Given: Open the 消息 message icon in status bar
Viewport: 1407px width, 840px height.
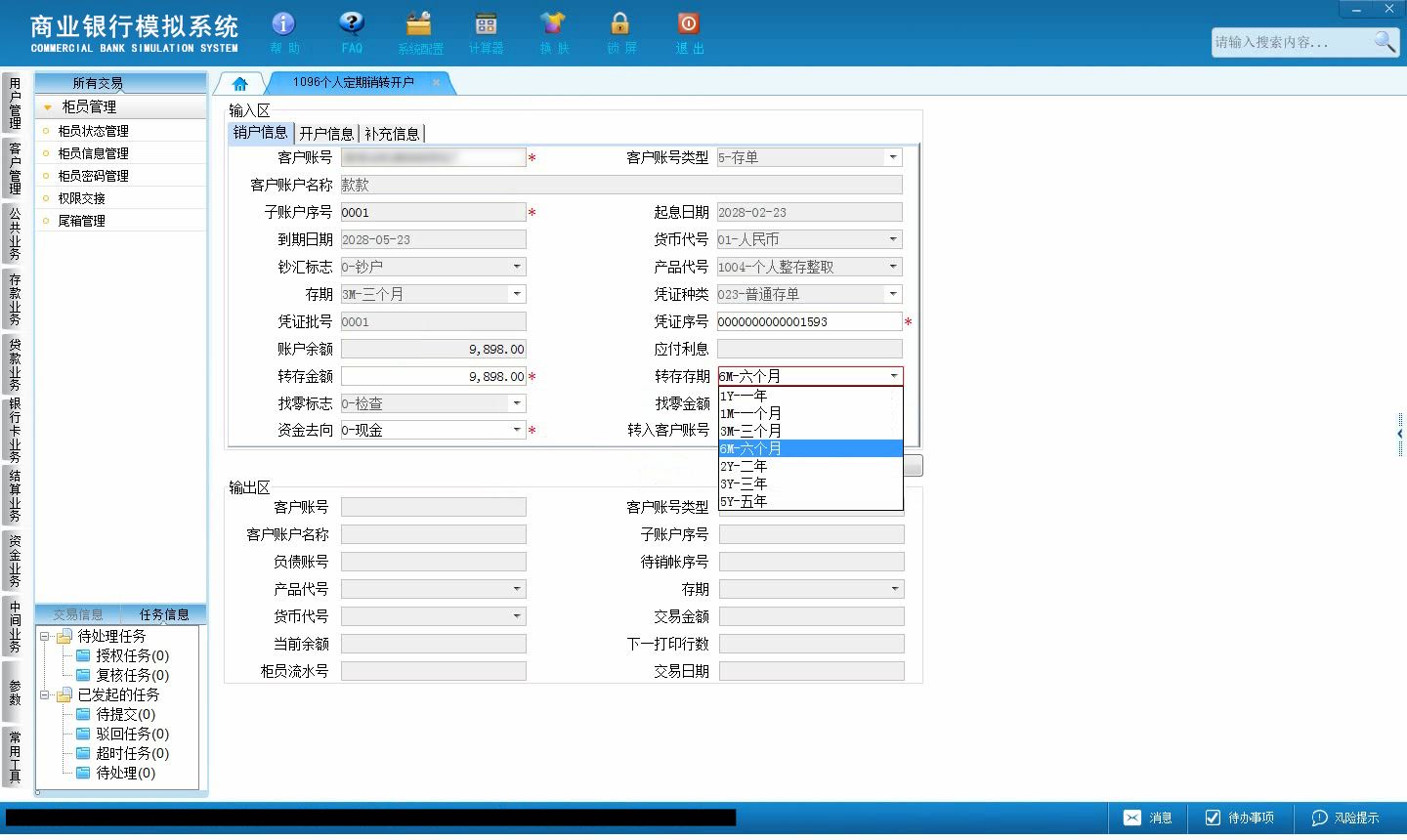Looking at the screenshot, I should click(1131, 818).
